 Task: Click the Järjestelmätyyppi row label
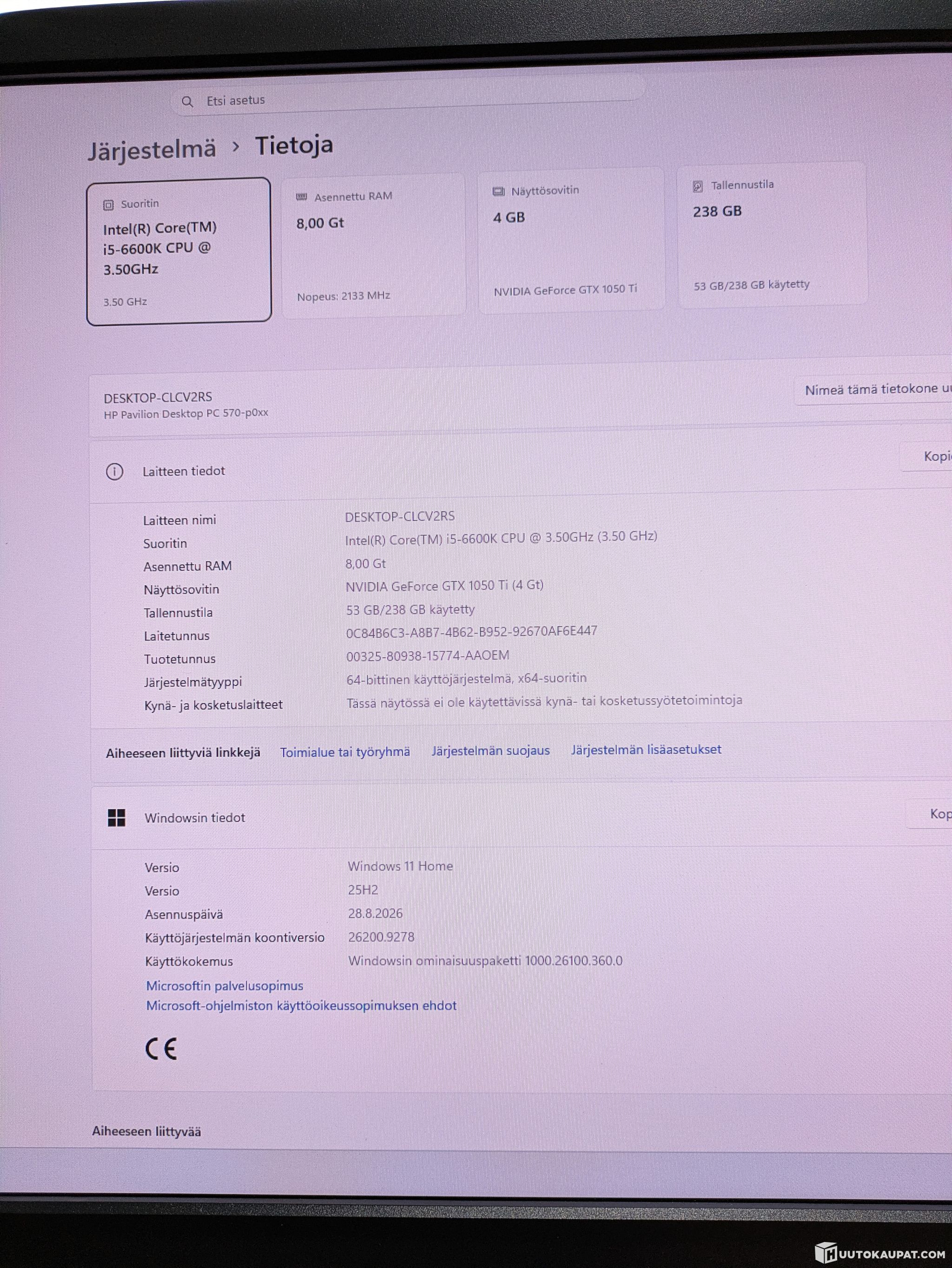[193, 682]
